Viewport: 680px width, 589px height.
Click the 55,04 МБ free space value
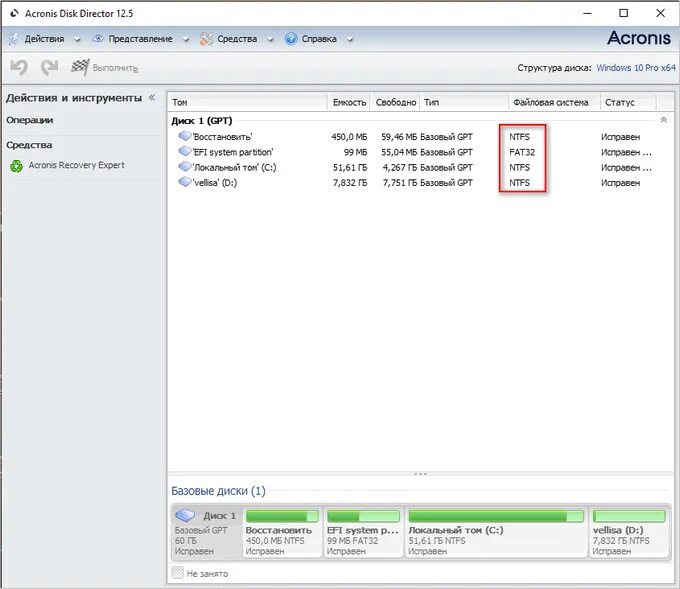399,152
